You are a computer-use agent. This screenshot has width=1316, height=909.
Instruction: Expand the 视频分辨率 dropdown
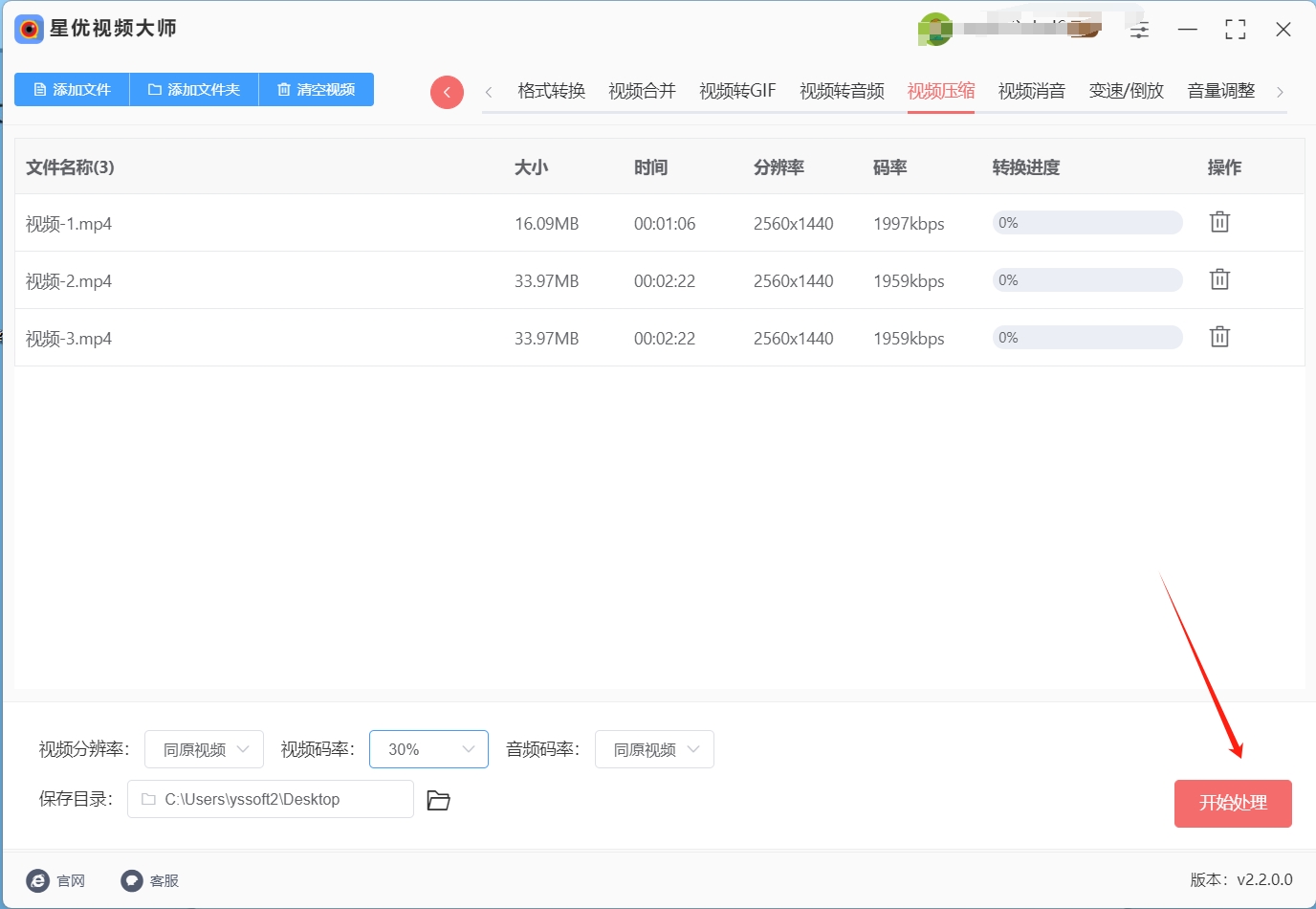coord(204,749)
